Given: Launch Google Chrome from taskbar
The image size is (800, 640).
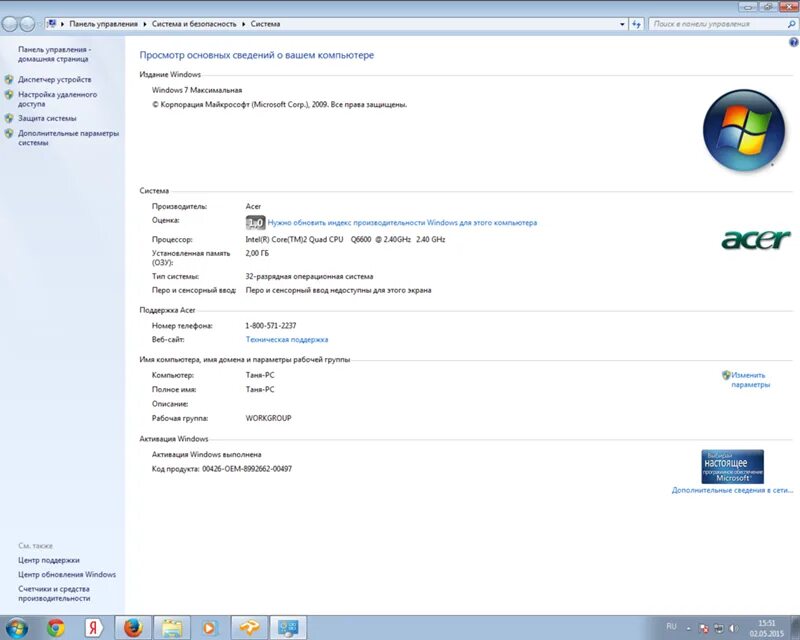Looking at the screenshot, I should pyautogui.click(x=56, y=628).
